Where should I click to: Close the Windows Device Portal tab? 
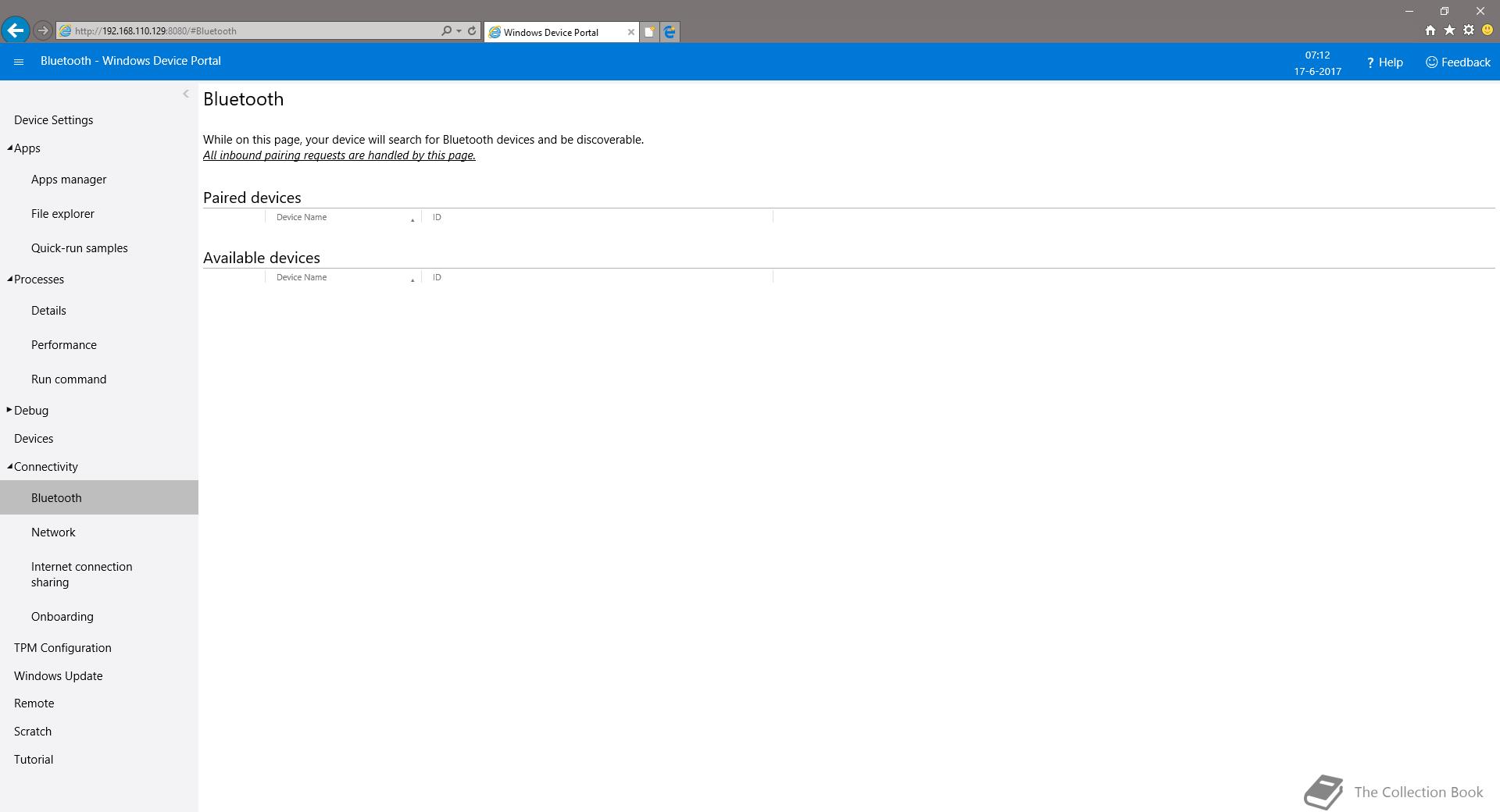631,32
